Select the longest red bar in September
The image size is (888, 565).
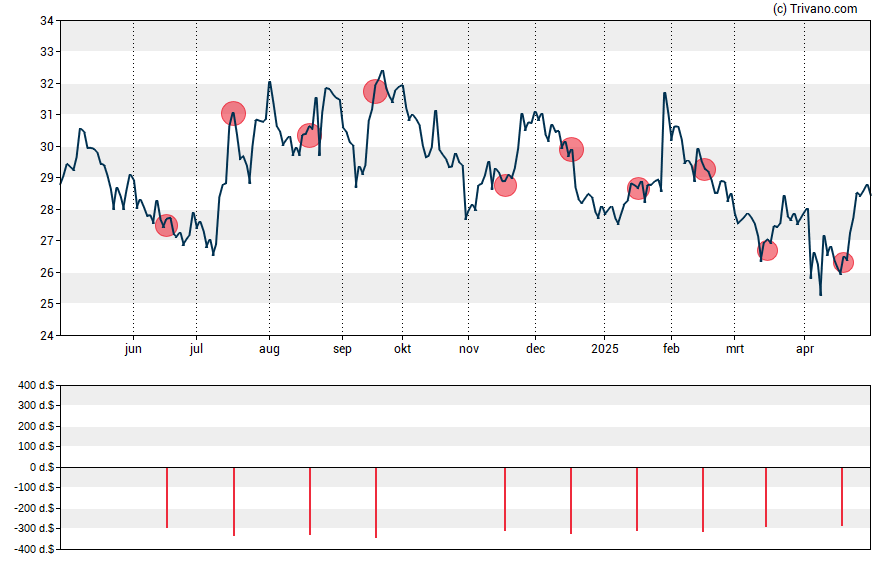pos(376,503)
